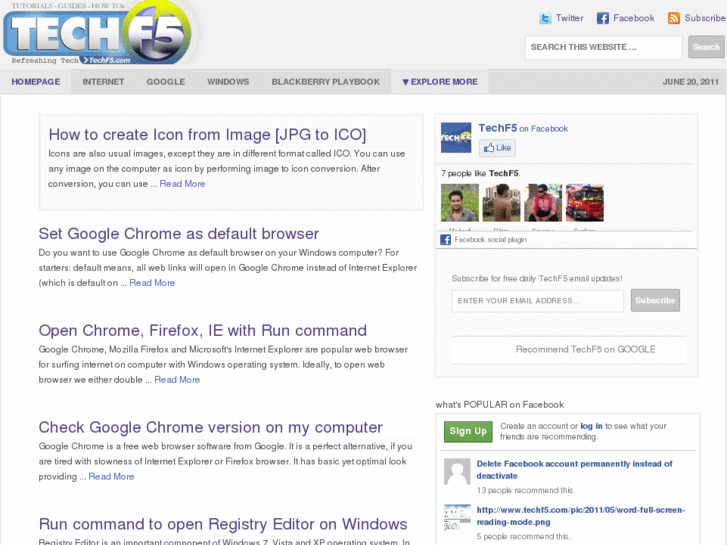727x545 pixels.
Task: Click 'Subscribe for free daily TechF5' text
Action: pos(537,279)
